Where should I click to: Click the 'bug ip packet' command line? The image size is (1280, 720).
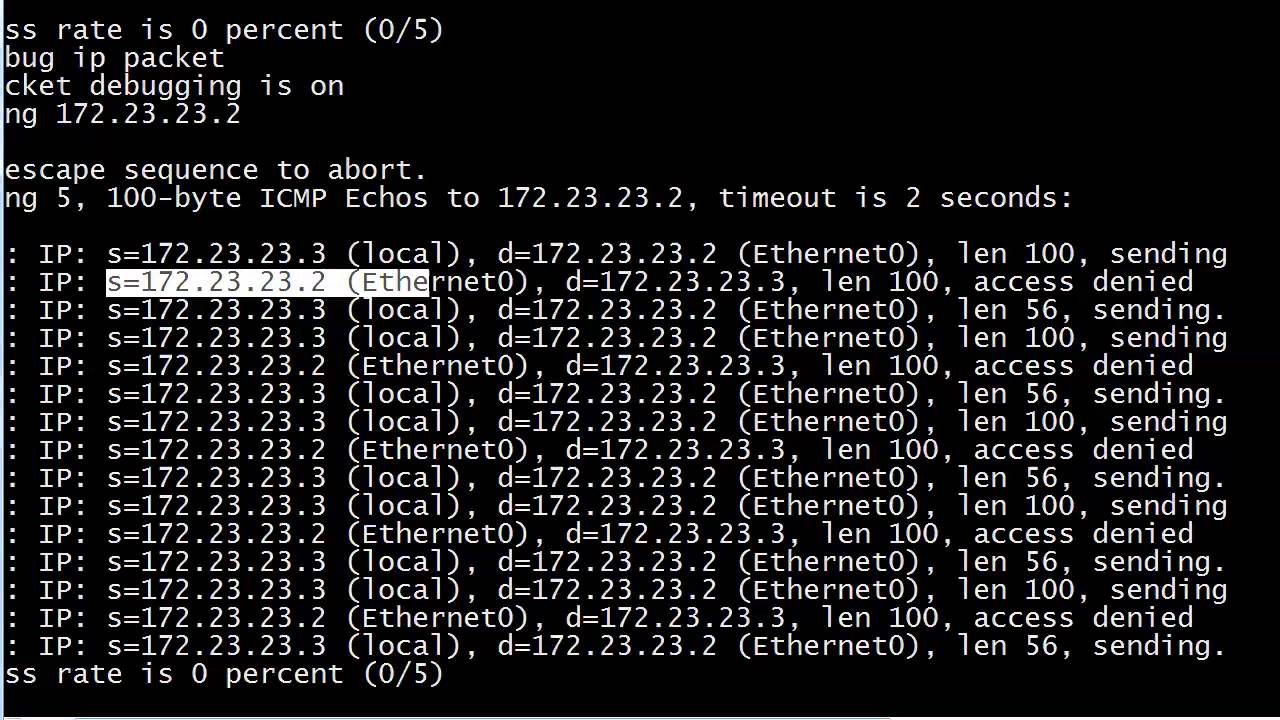point(114,58)
